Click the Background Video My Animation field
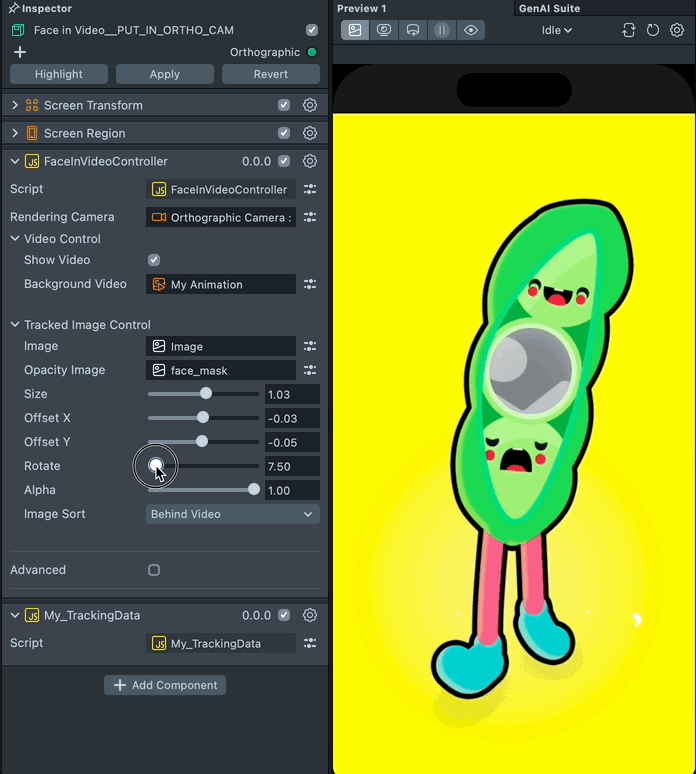Image resolution: width=696 pixels, height=774 pixels. tap(221, 284)
